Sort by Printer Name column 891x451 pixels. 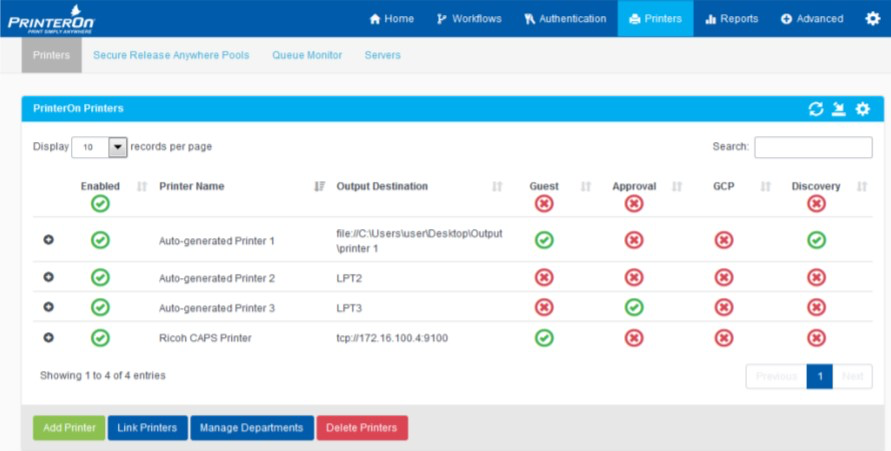pyautogui.click(x=320, y=186)
